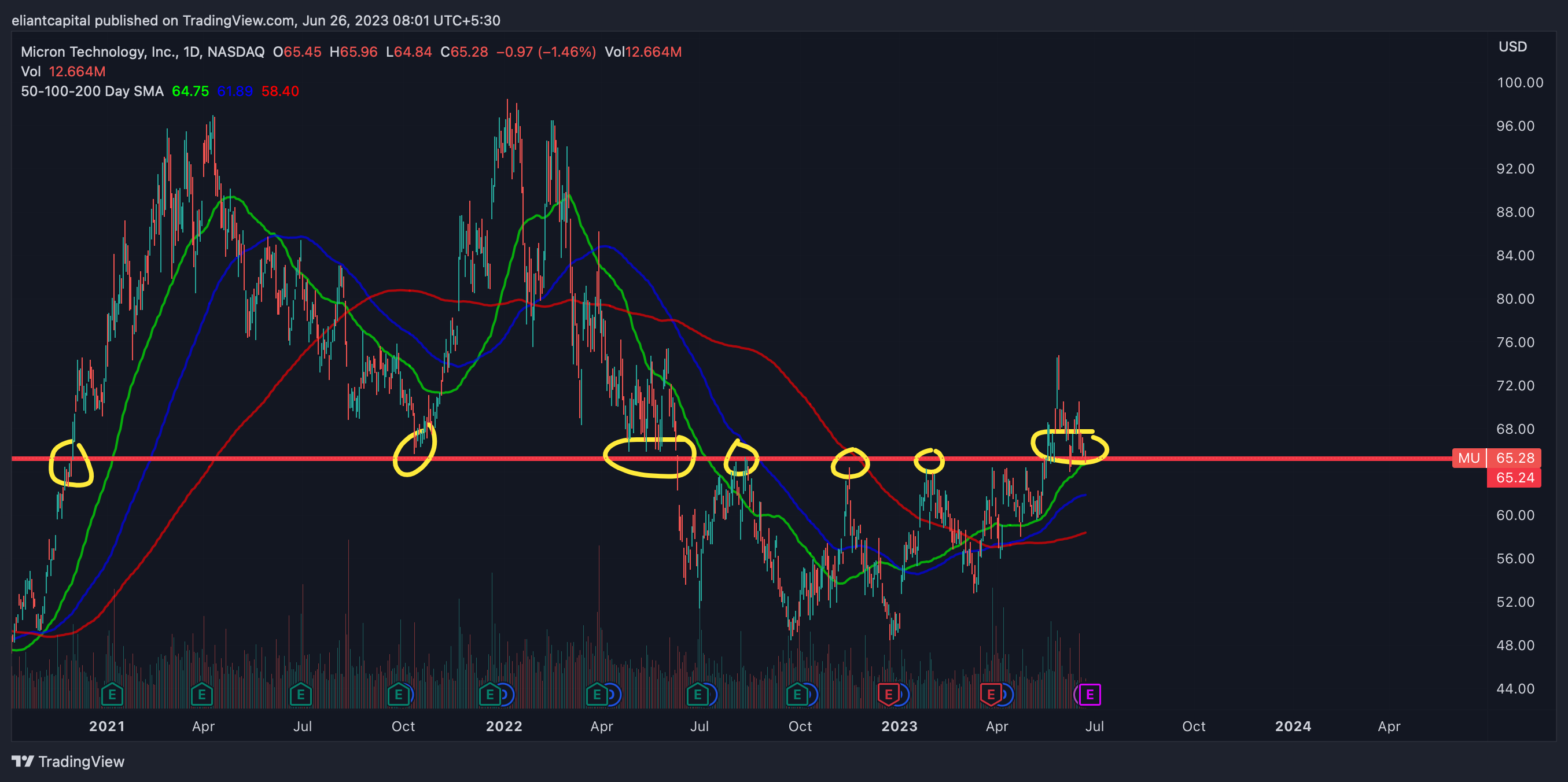Open the green earnings E icon near October 2022
This screenshot has width=1568, height=782.
(x=796, y=694)
